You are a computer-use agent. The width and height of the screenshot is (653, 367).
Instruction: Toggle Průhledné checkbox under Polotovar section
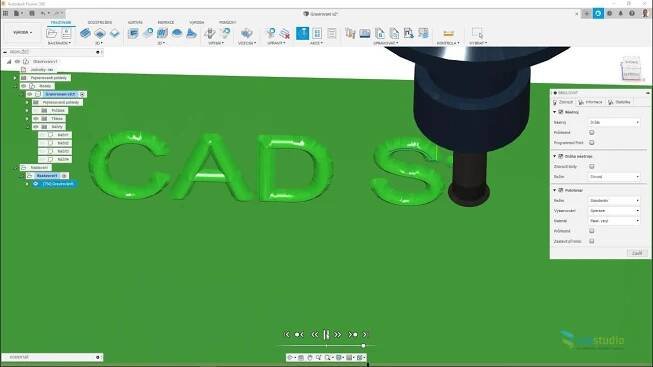click(x=591, y=231)
